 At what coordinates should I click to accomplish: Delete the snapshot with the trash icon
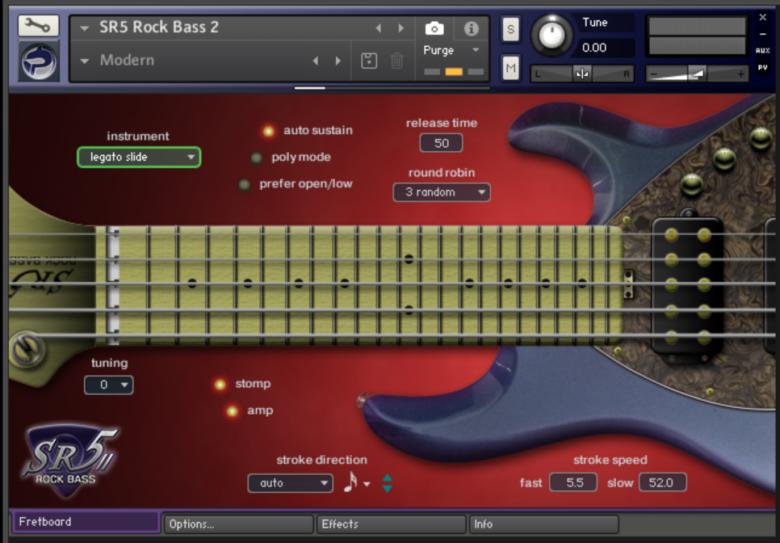point(396,61)
